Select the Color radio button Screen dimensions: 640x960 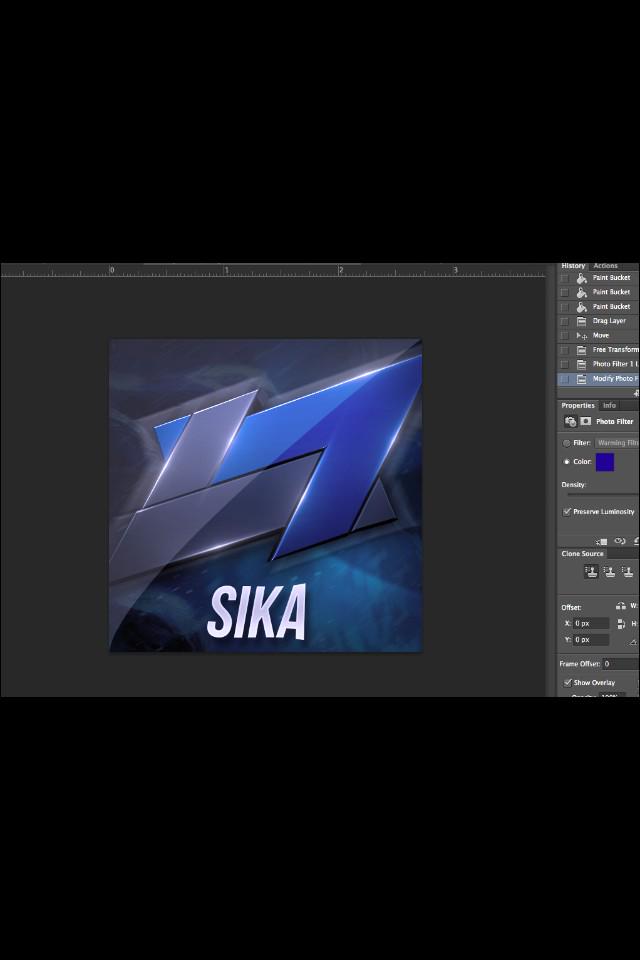(566, 462)
